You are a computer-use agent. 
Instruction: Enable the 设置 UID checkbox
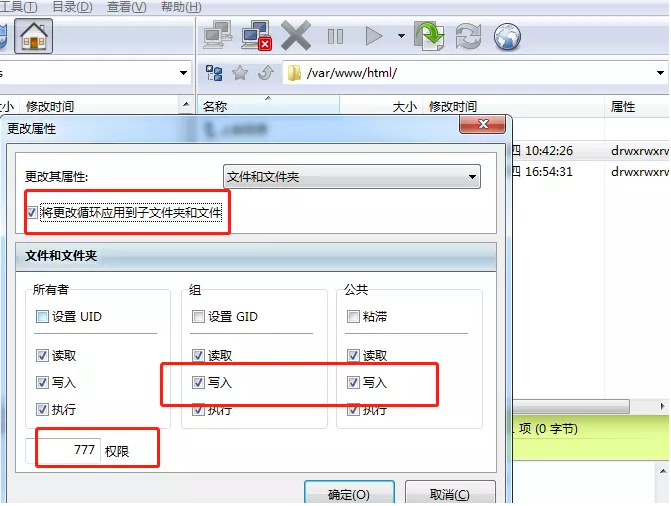(42, 317)
